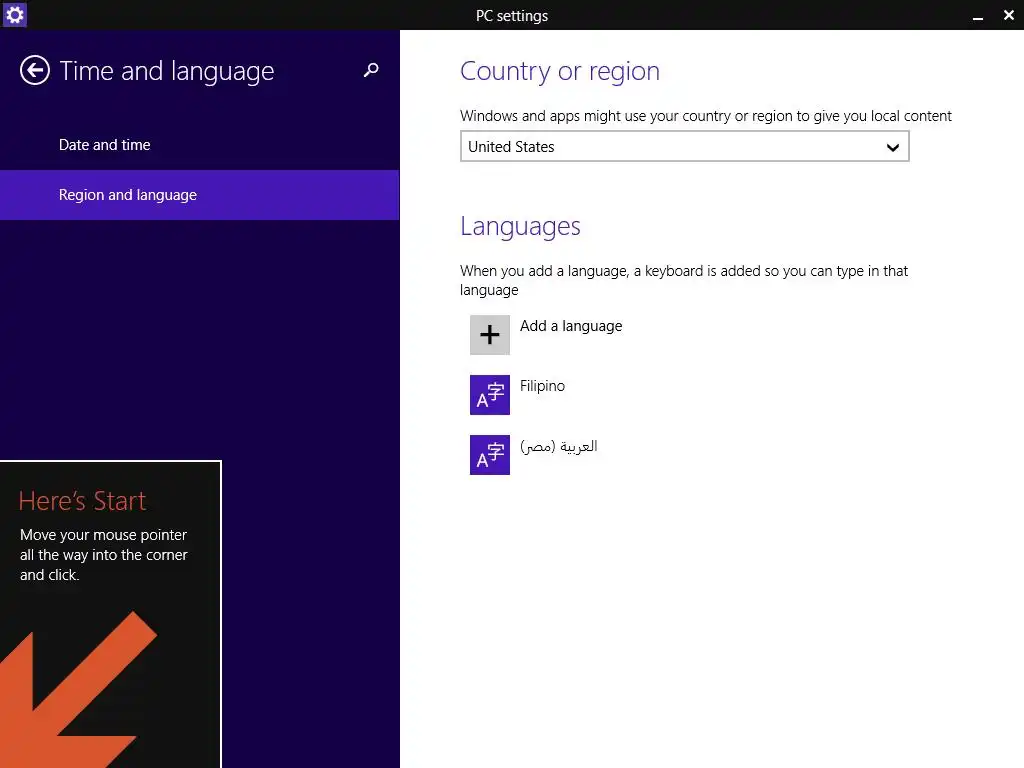Open the search magnifier icon
1024x768 pixels.
[x=371, y=70]
